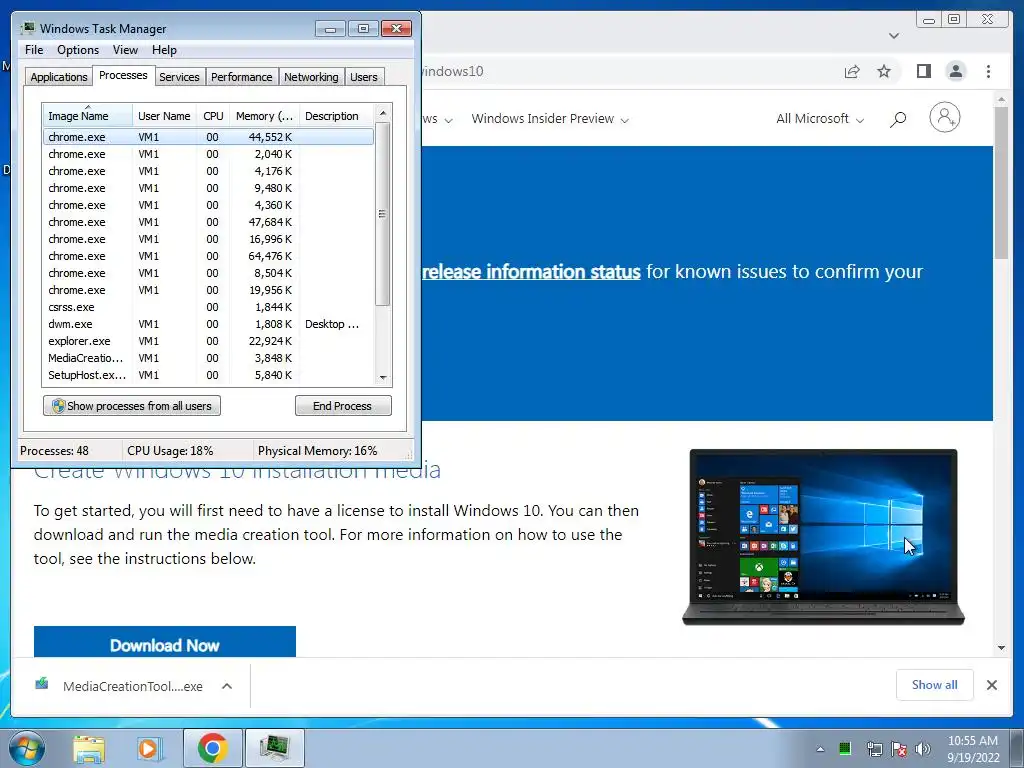Click the Chrome share page icon
Viewport: 1024px width, 768px height.
pyautogui.click(x=852, y=71)
